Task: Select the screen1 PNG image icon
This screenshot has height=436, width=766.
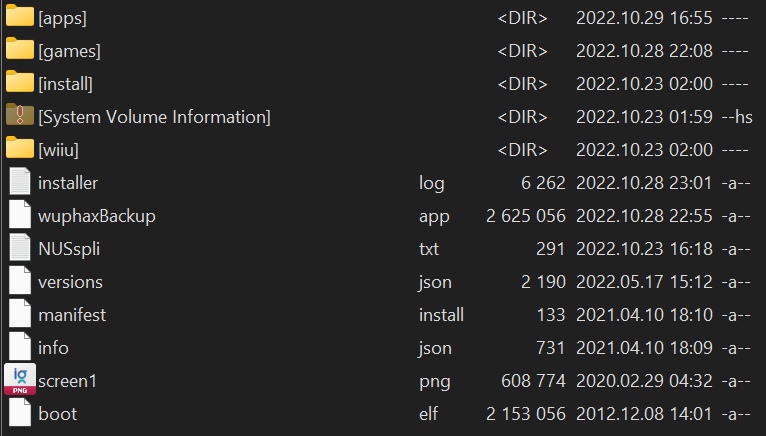Action: tap(20, 379)
